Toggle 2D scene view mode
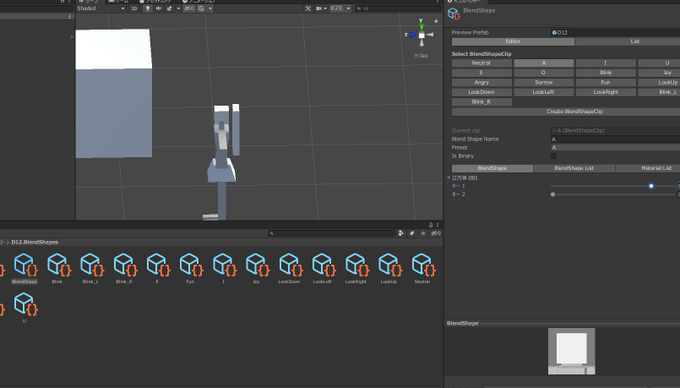 coord(134,8)
